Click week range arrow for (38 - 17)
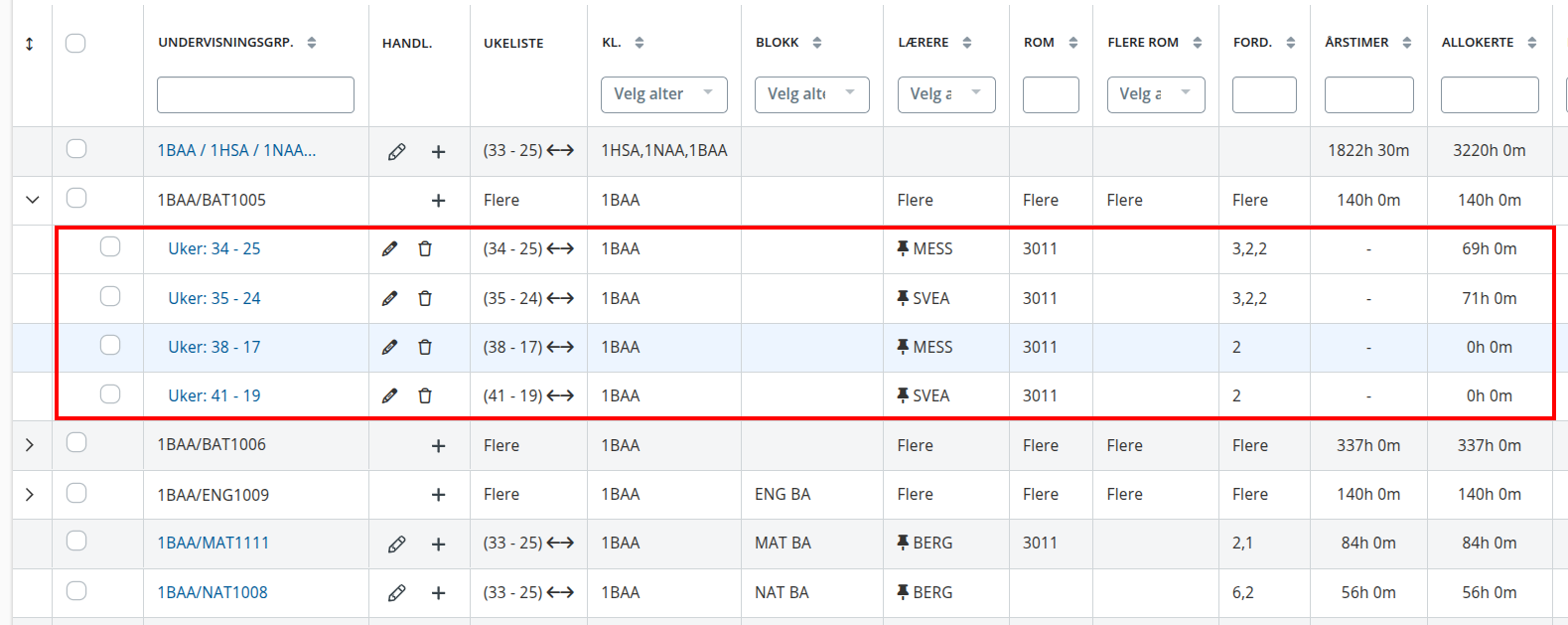Image resolution: width=1568 pixels, height=625 pixels. (560, 347)
